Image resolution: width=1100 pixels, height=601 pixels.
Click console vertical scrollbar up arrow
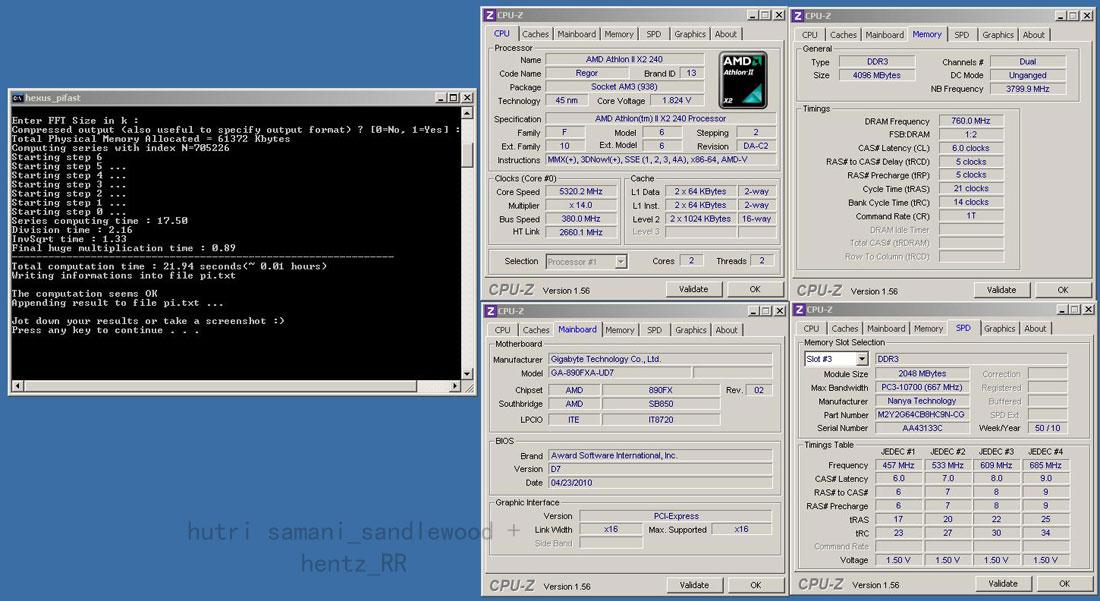click(x=467, y=112)
